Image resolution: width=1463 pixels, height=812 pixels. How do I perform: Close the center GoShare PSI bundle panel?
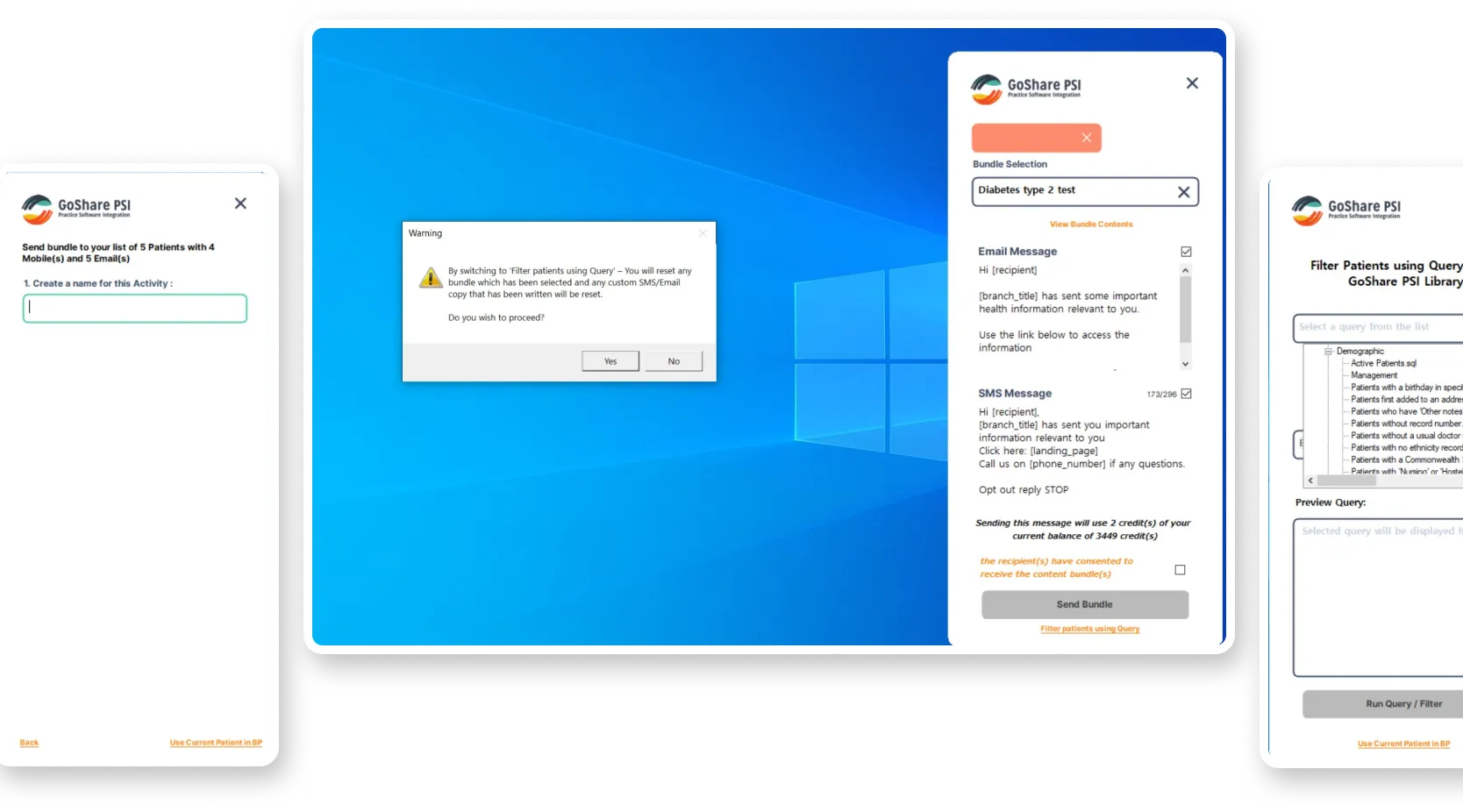coord(1191,83)
